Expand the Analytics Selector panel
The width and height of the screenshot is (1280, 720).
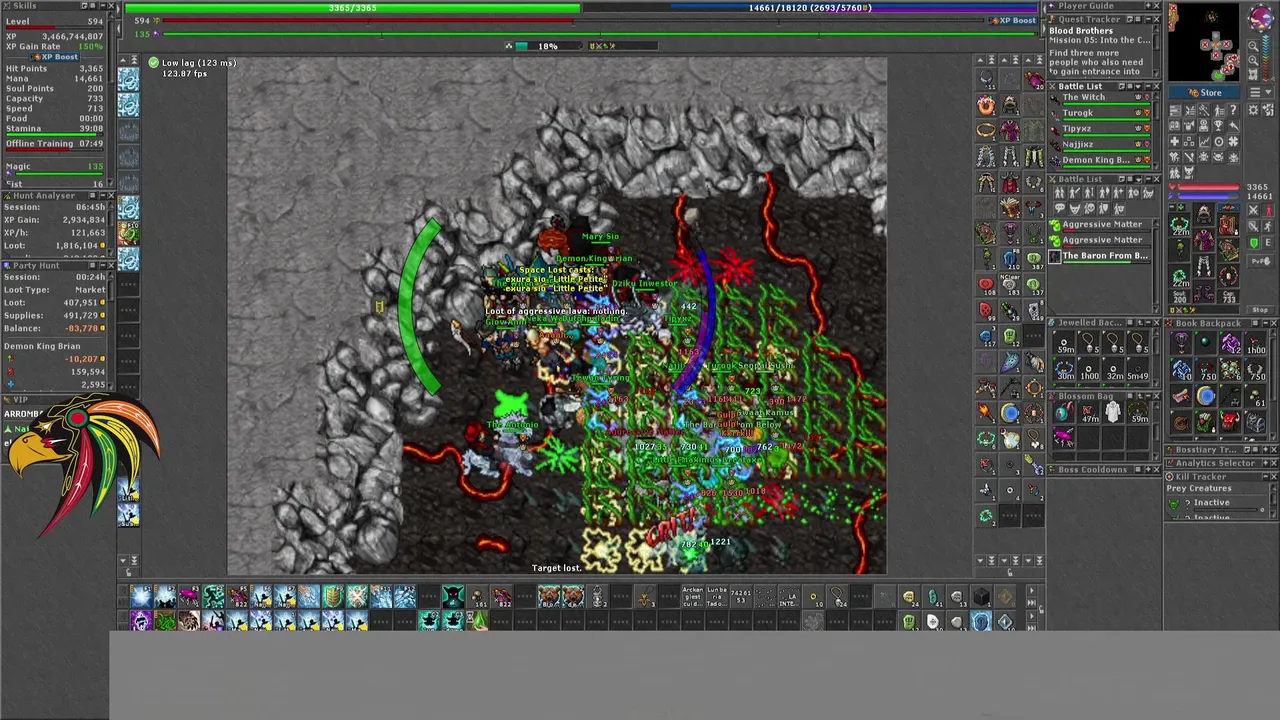click(x=1265, y=463)
